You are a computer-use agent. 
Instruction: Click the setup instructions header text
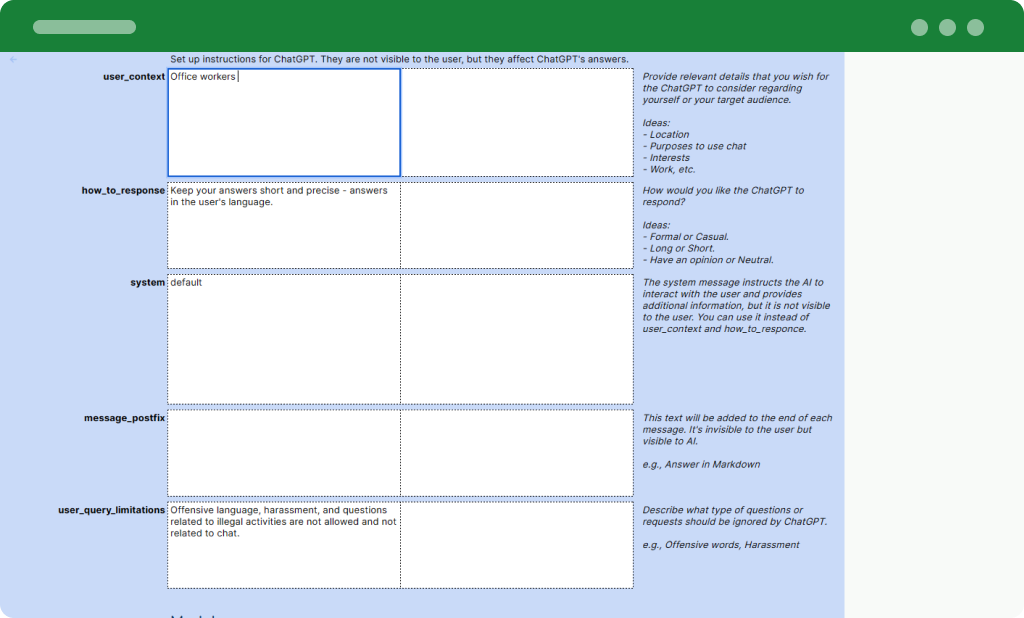click(x=400, y=58)
